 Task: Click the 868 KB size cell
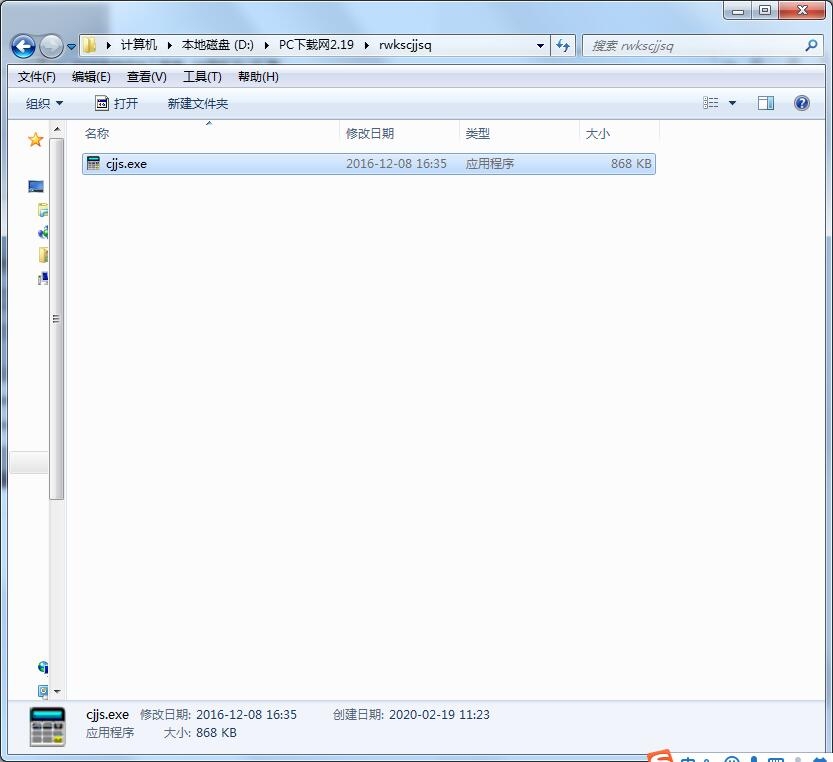(x=631, y=164)
